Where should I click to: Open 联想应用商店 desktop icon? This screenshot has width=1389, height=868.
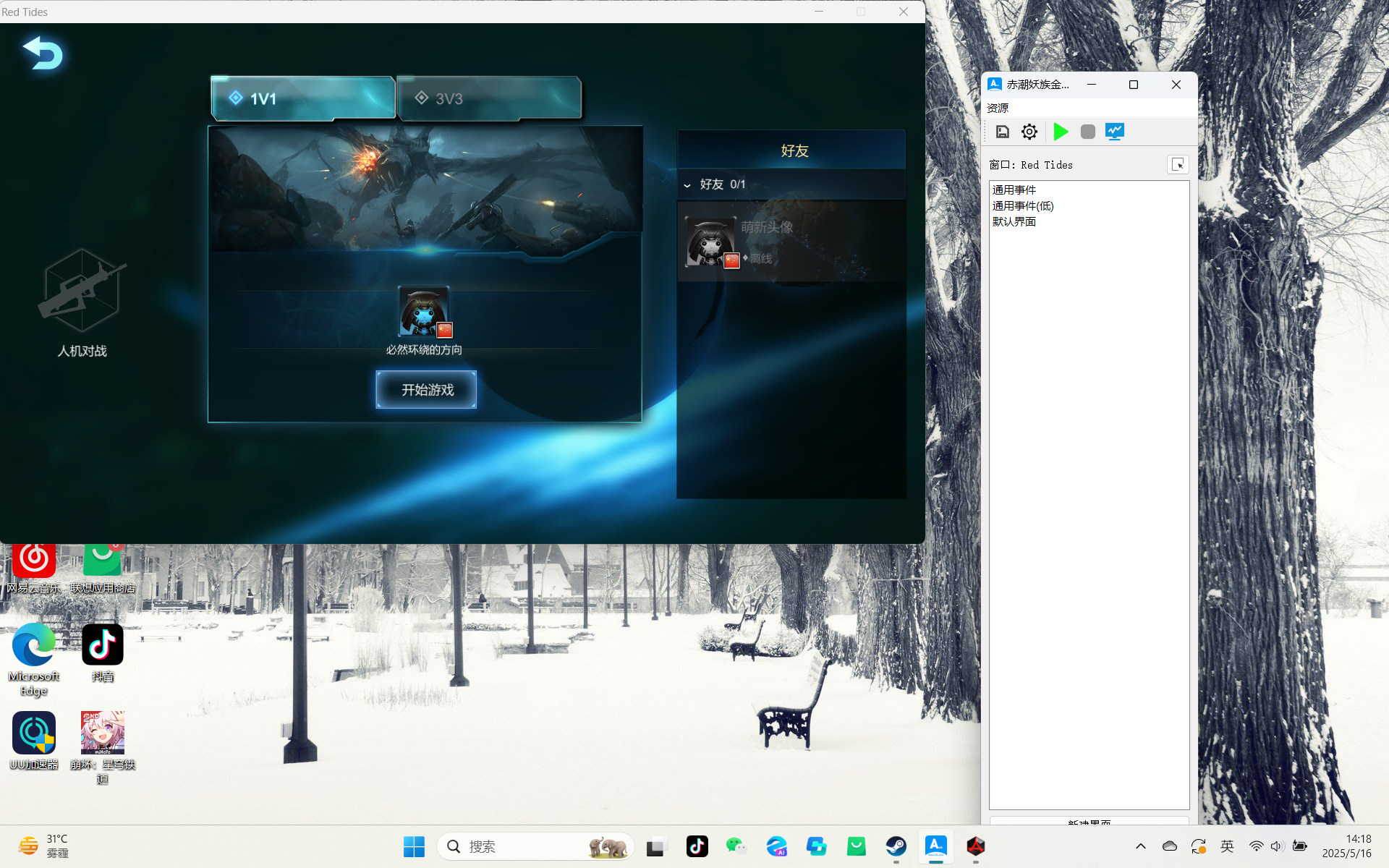(102, 569)
